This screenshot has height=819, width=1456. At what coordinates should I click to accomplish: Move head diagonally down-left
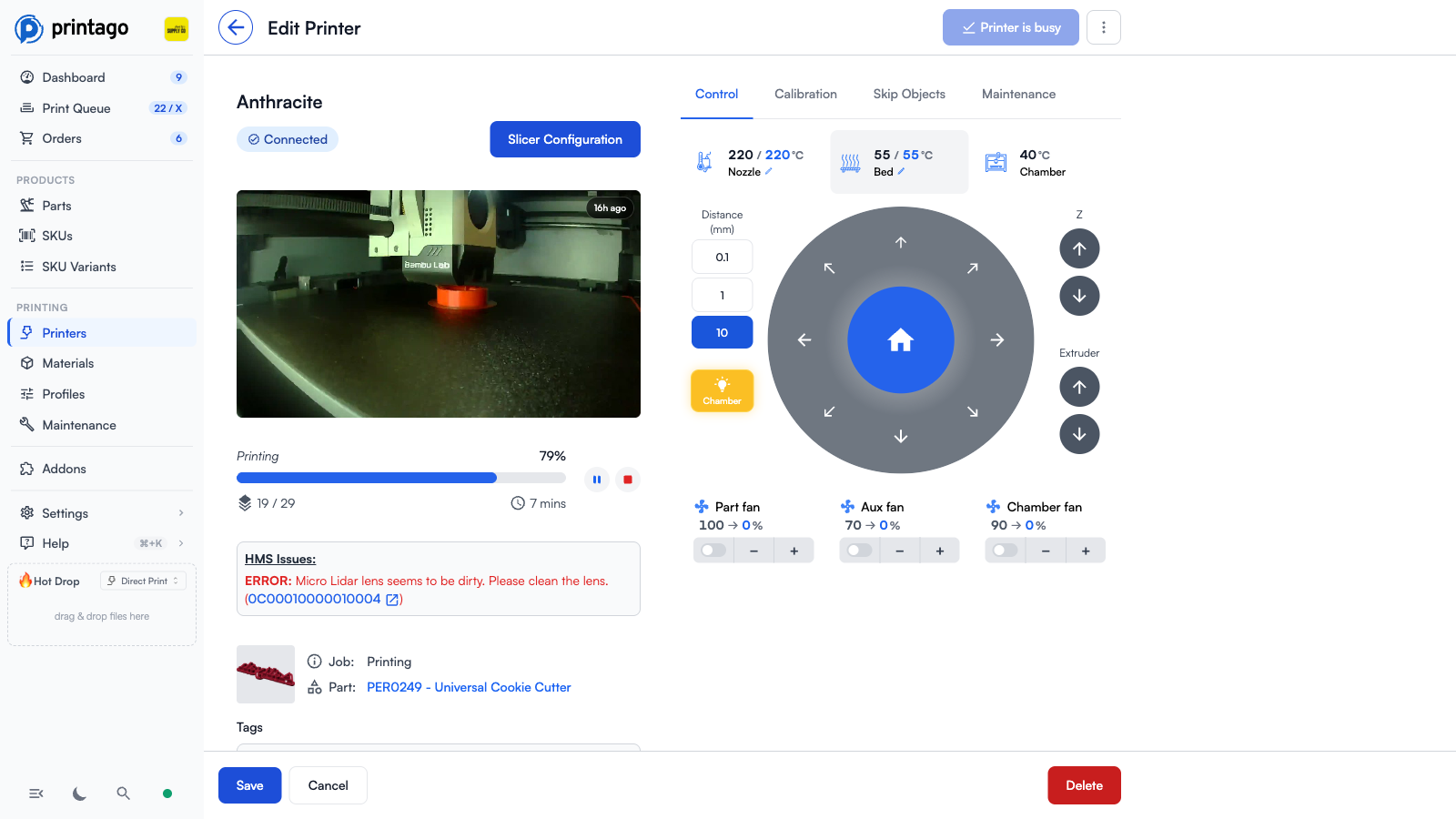829,412
